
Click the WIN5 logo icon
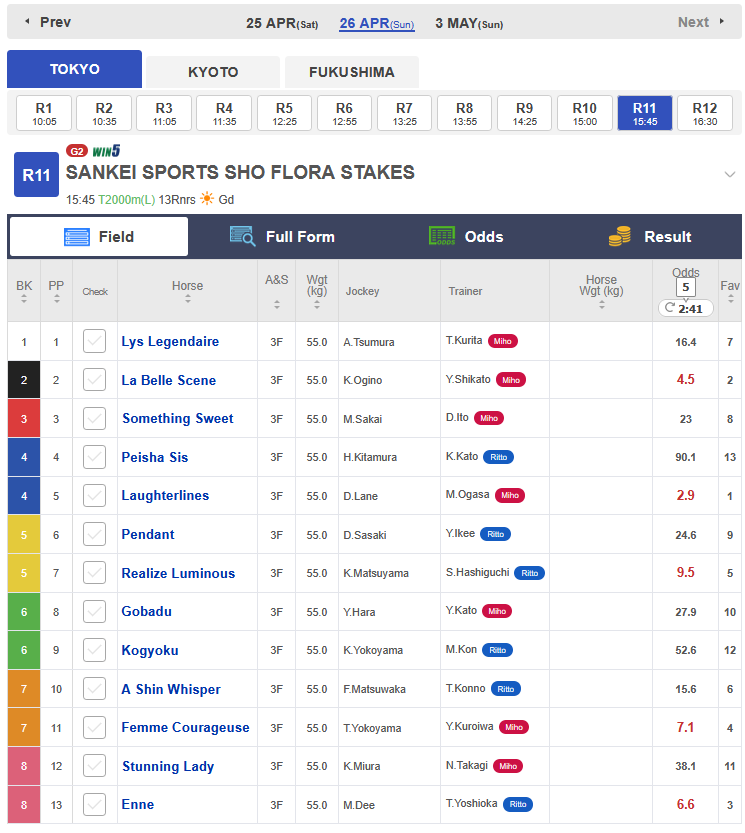(x=106, y=151)
